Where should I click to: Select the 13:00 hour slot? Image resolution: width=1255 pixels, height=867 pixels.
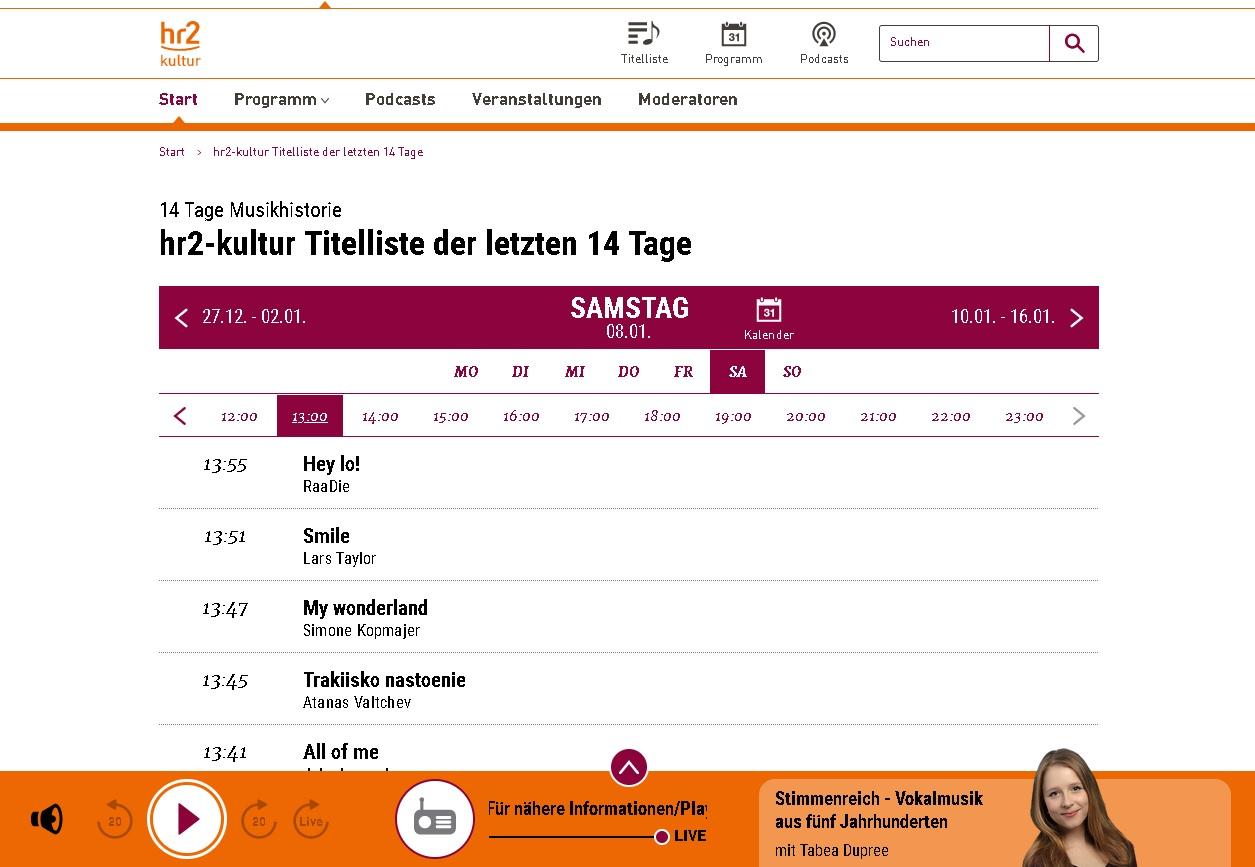coord(310,416)
